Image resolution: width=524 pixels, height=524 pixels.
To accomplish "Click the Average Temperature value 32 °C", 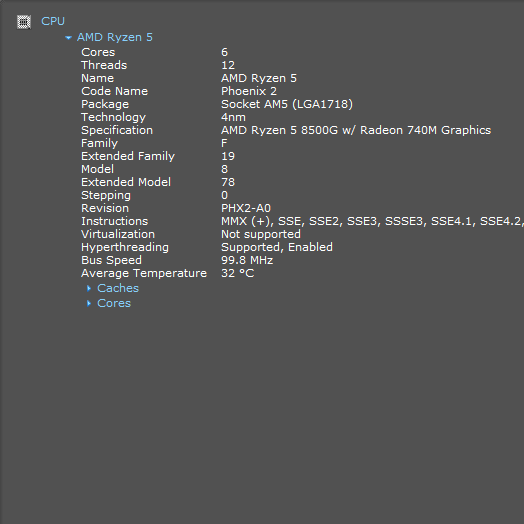I will pyautogui.click(x=238, y=273).
